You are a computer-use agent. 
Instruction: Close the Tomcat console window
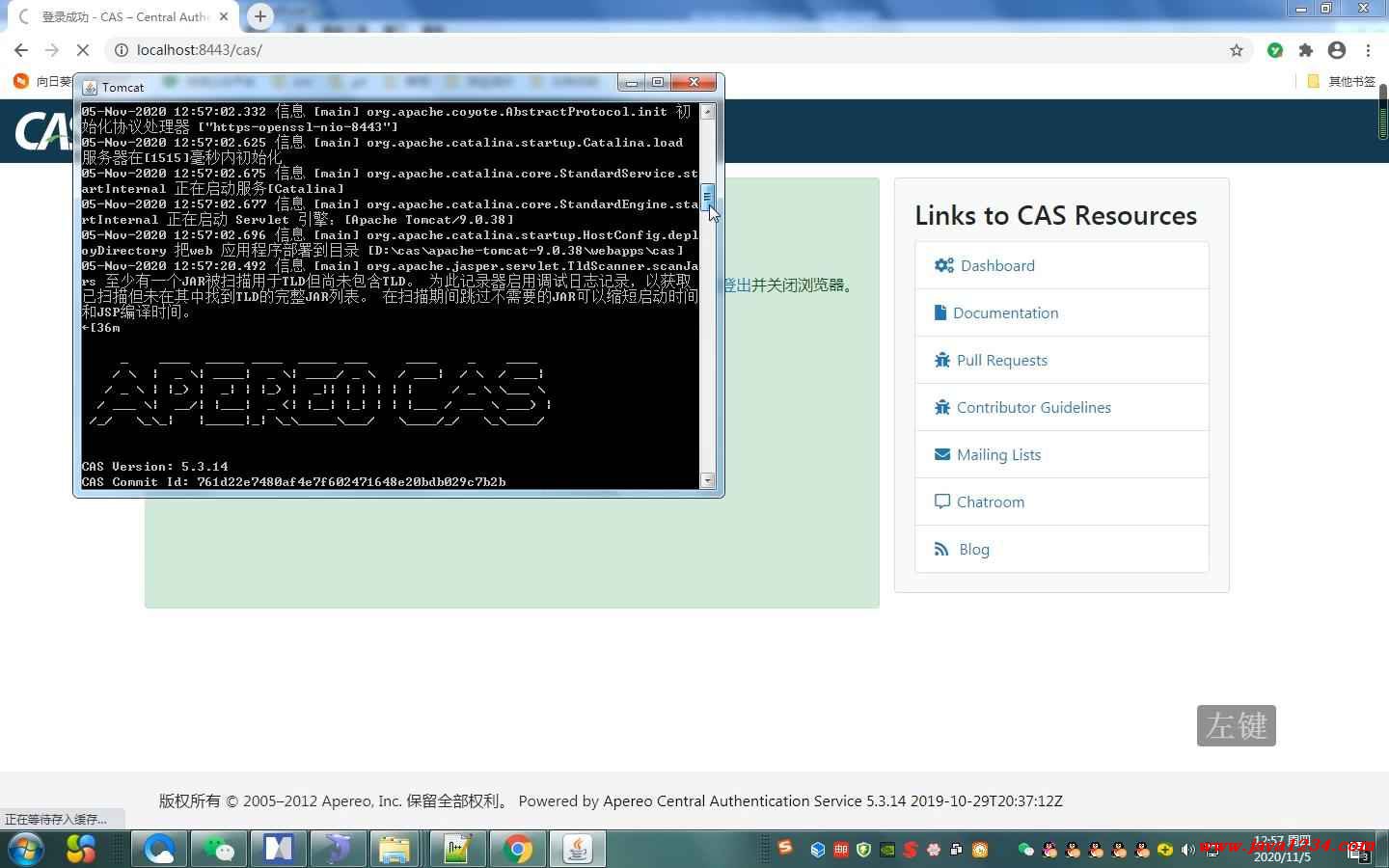point(694,83)
